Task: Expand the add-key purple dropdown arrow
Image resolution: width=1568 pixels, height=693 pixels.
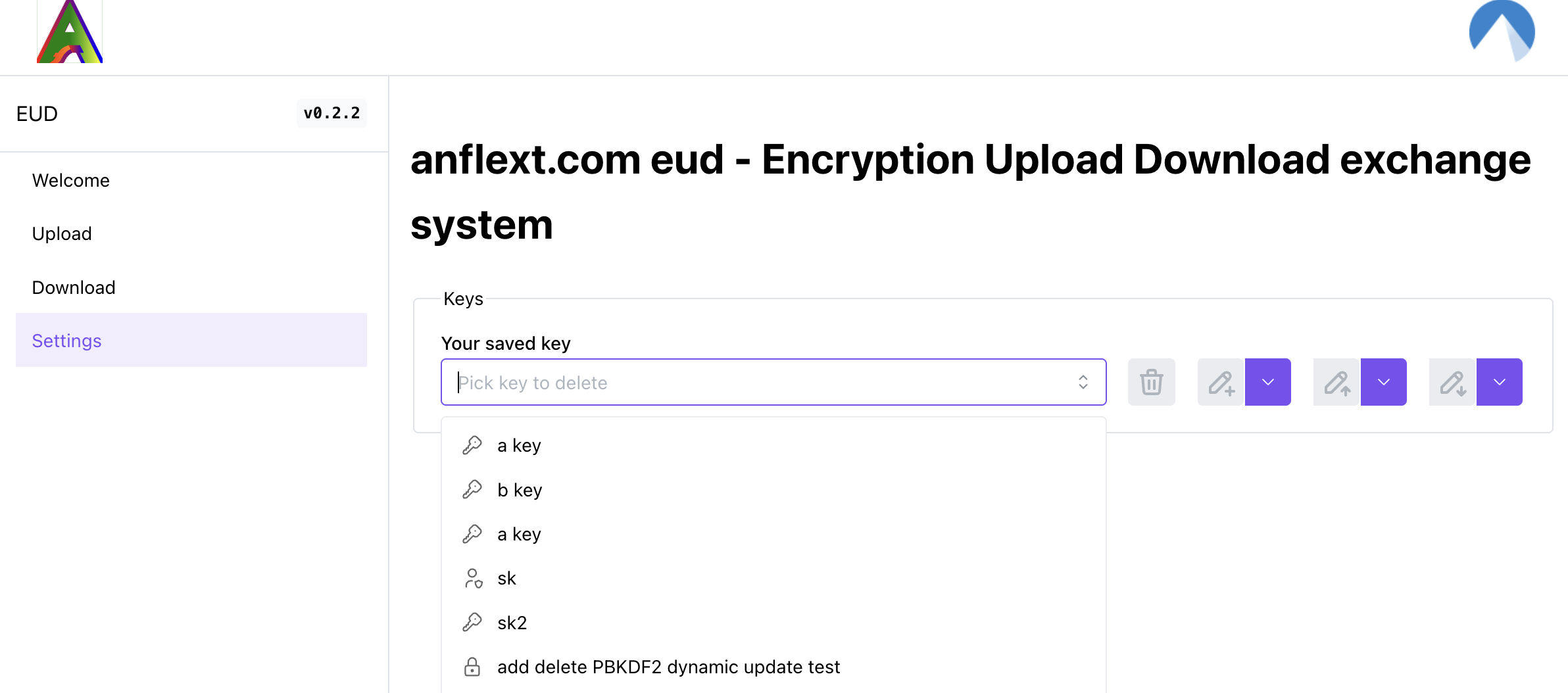Action: (1268, 382)
